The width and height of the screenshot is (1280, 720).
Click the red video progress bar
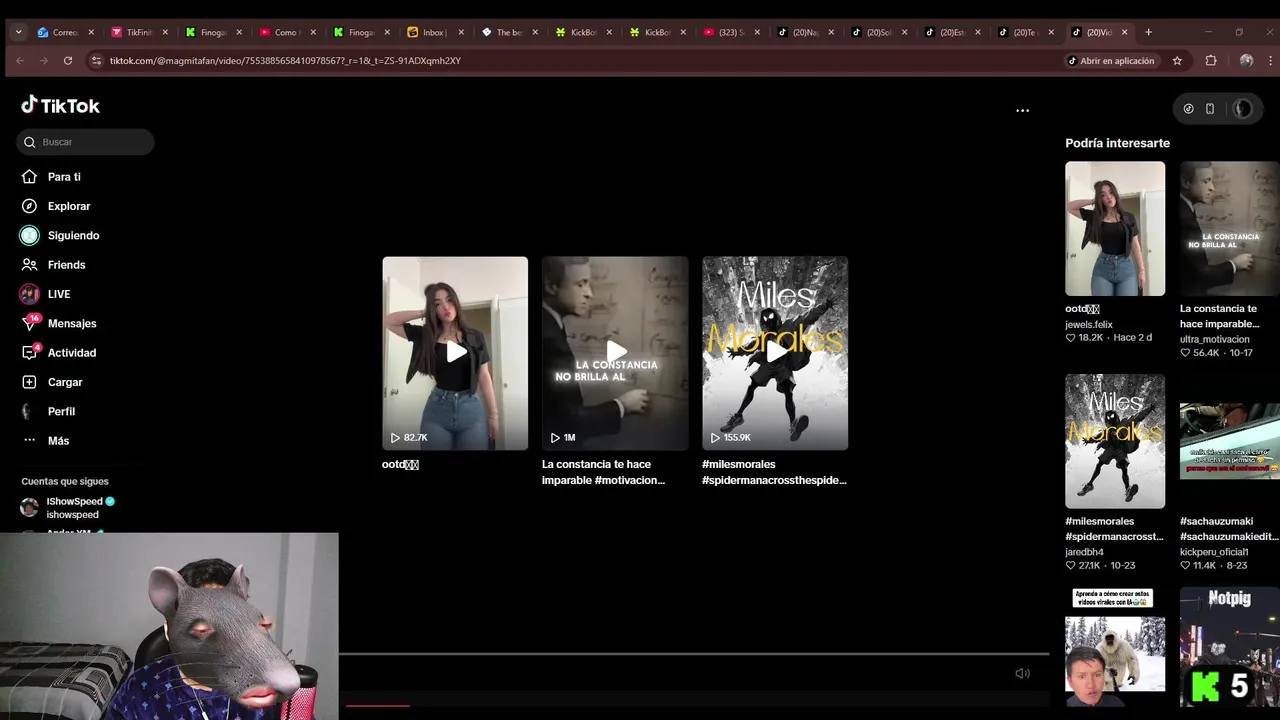[x=377, y=706]
